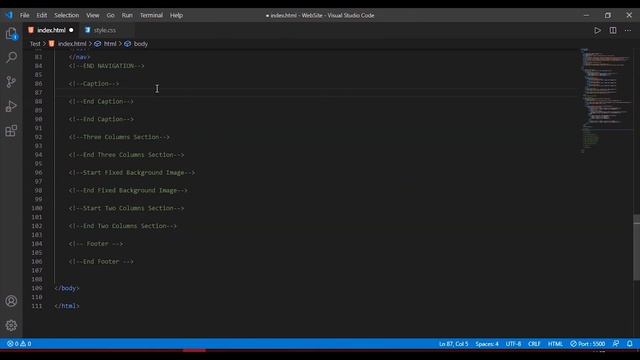Open the Extensions view
Screen dimensions: 640x360
click(x=11, y=131)
